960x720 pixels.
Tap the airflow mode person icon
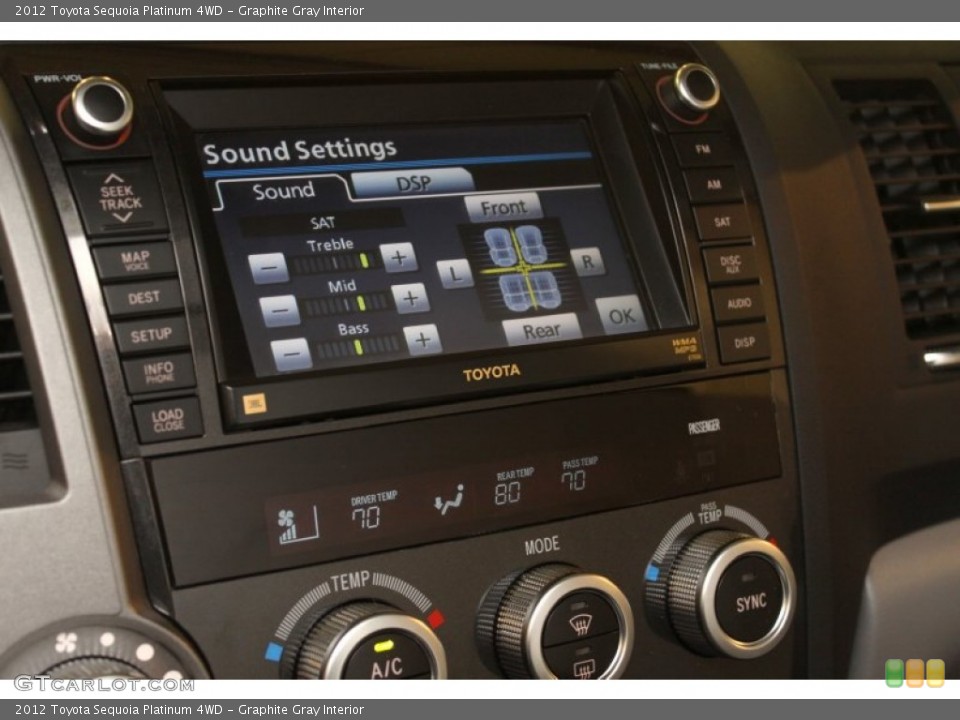(449, 500)
